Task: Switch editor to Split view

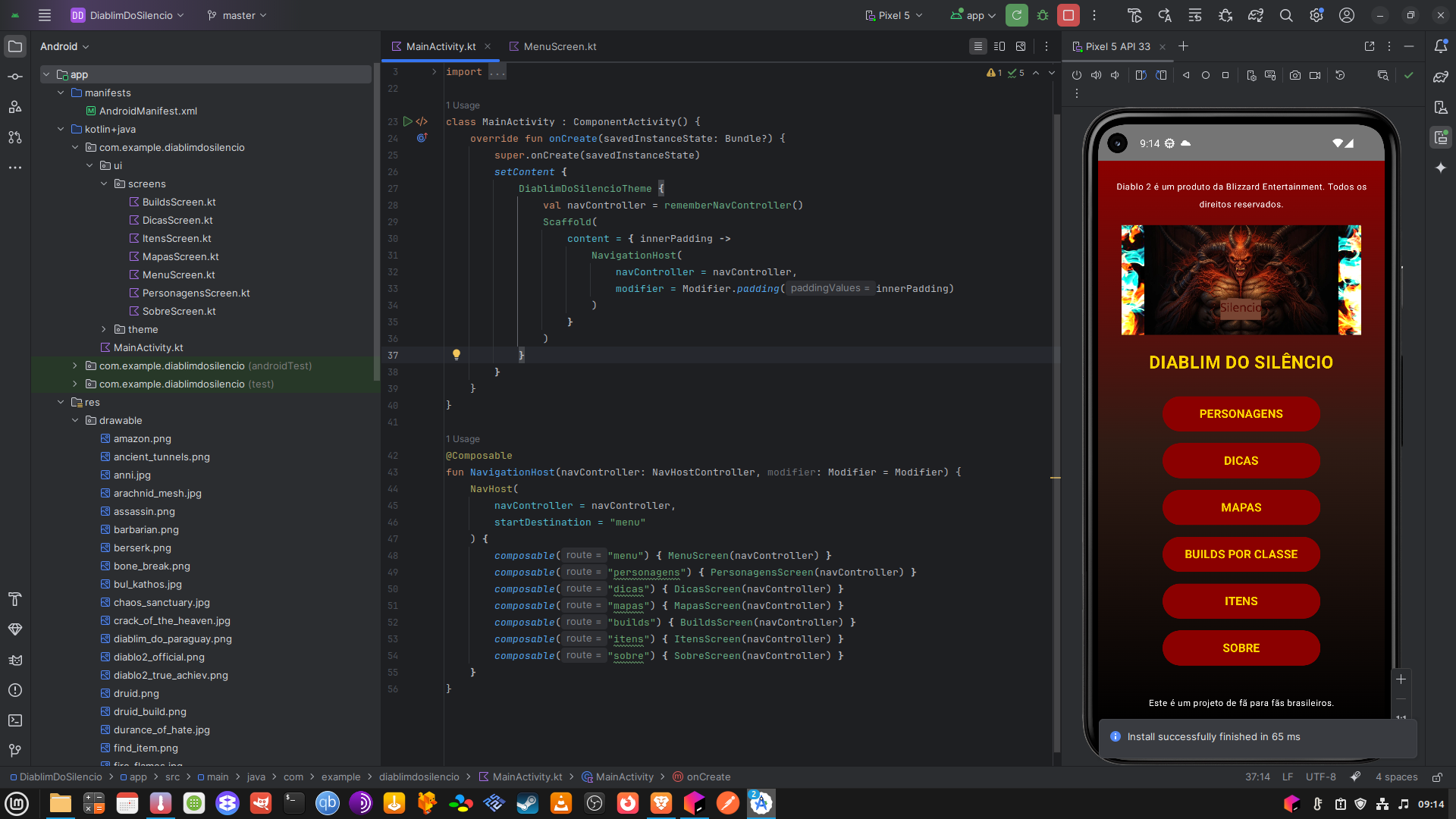Action: 999,46
